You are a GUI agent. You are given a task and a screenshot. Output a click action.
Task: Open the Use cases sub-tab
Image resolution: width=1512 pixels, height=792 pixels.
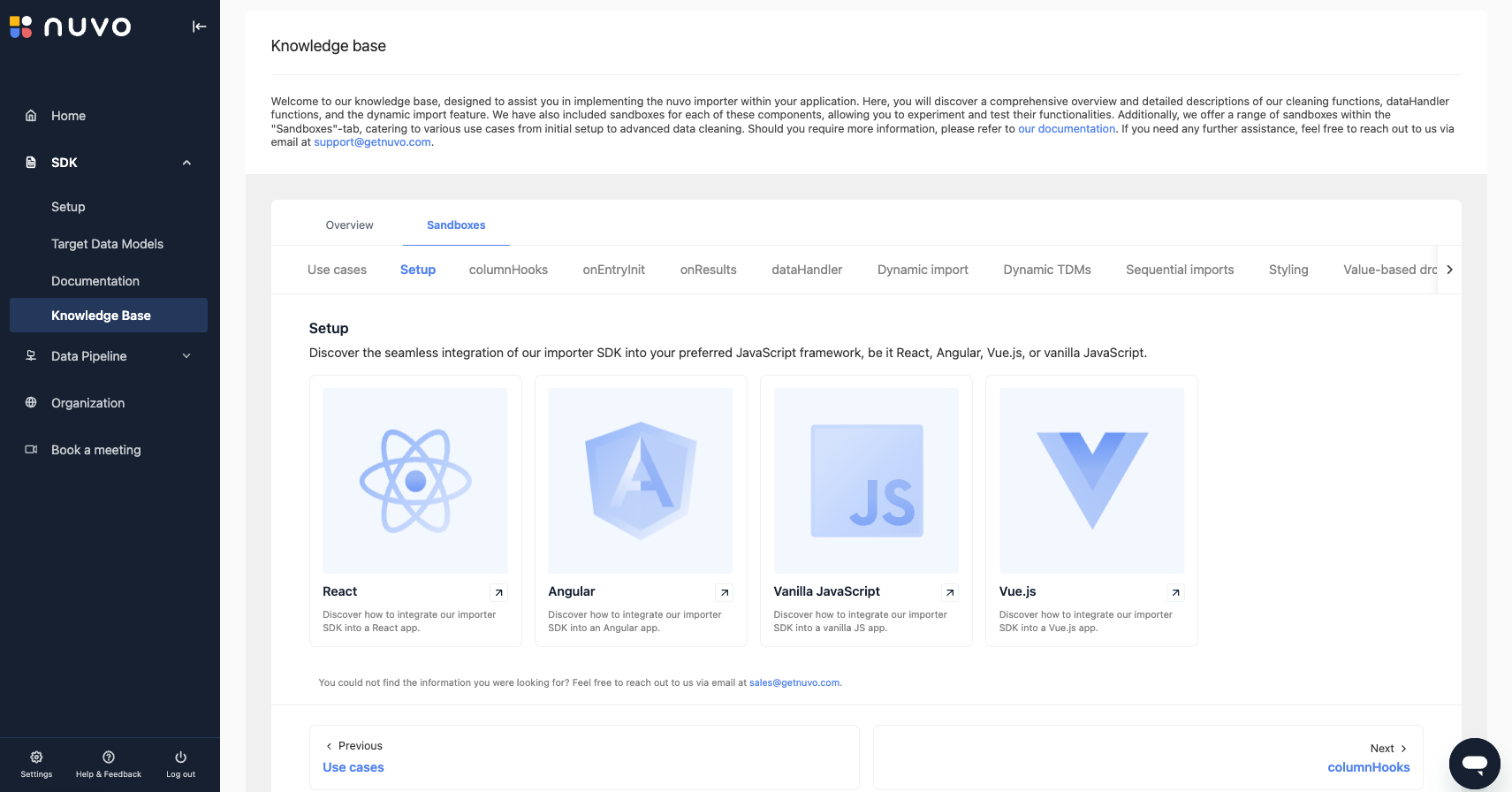click(x=337, y=270)
